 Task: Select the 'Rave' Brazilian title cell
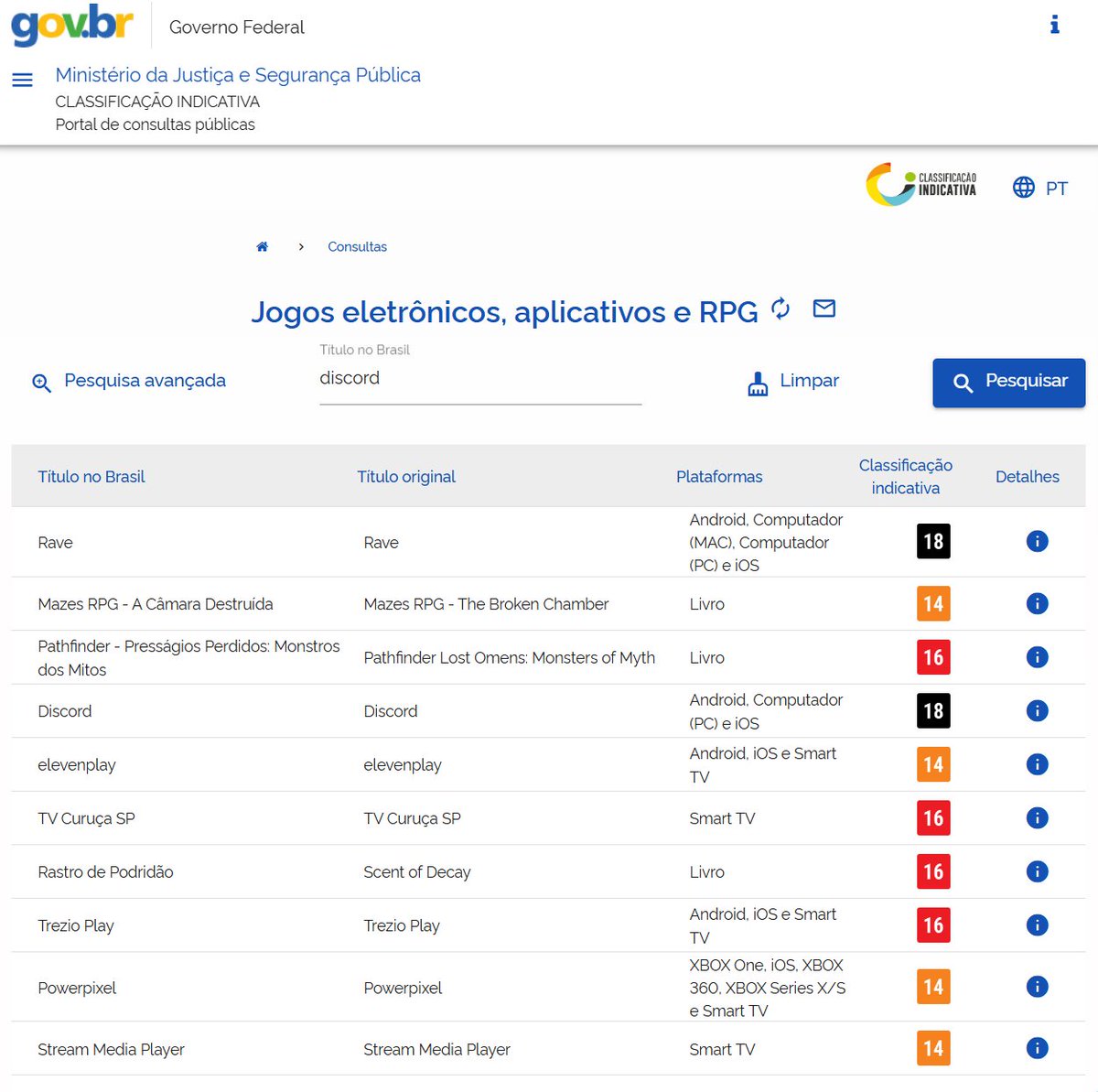[55, 543]
